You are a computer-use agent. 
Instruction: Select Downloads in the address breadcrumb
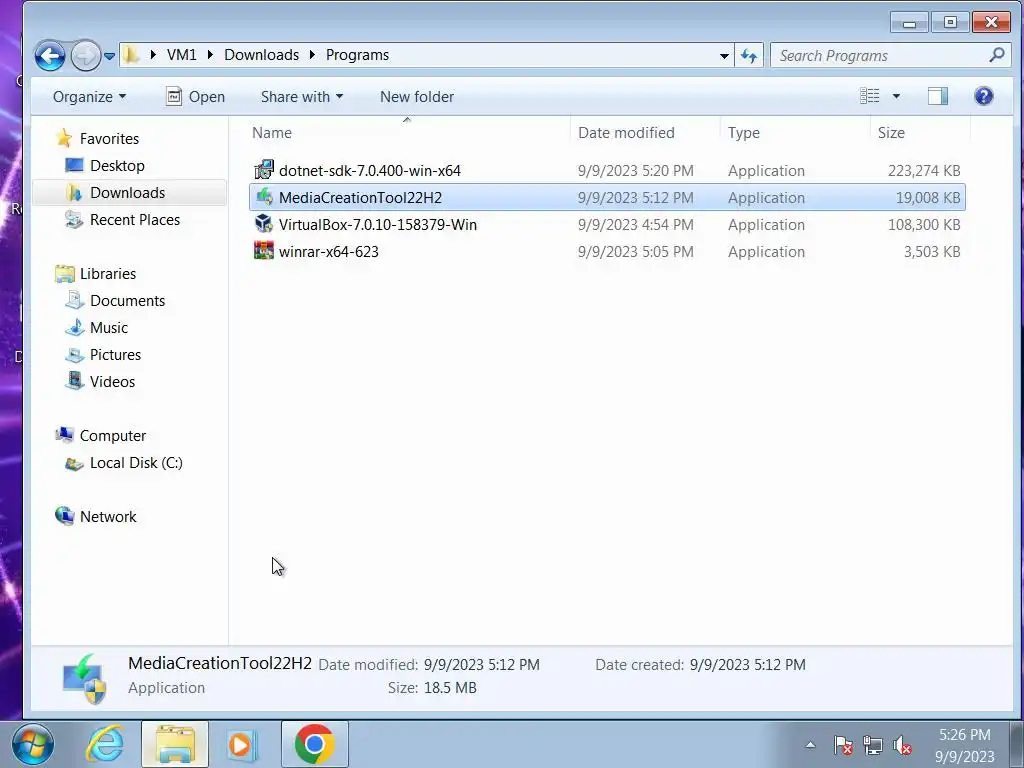point(261,55)
